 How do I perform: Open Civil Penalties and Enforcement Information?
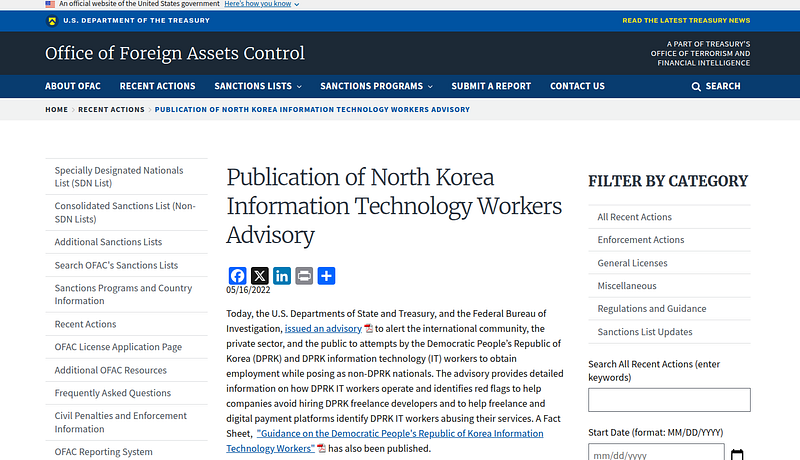(127, 422)
